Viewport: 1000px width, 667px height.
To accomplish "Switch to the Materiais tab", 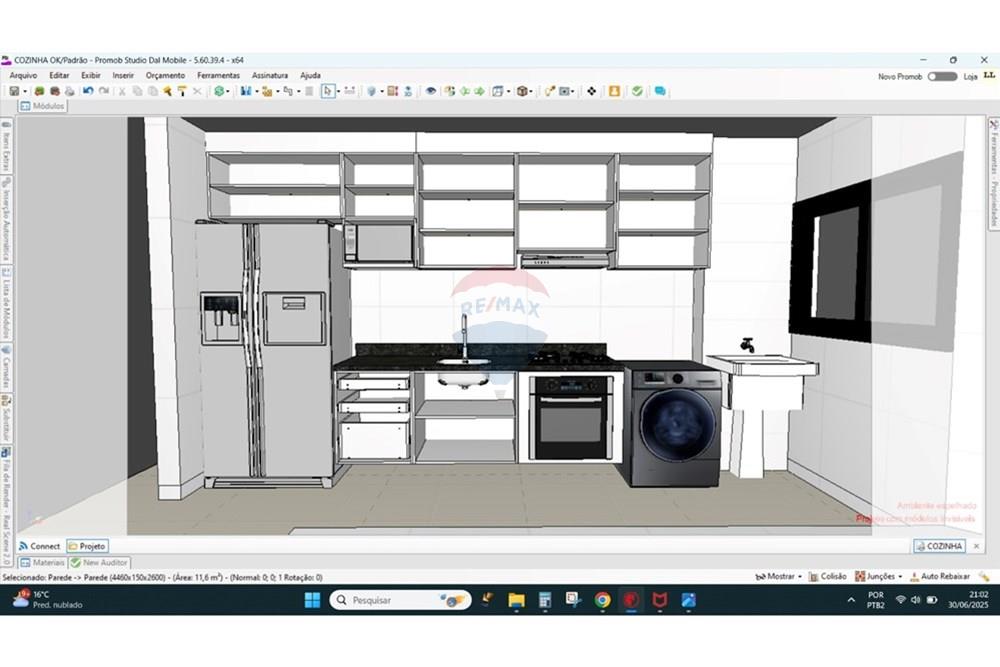I will click(x=42, y=563).
